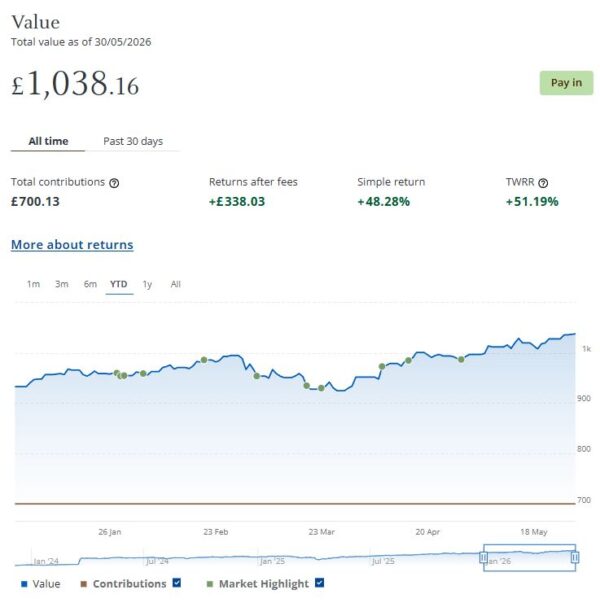Open the More about returns link
Image resolution: width=600 pixels, height=616 pixels.
[x=72, y=245]
